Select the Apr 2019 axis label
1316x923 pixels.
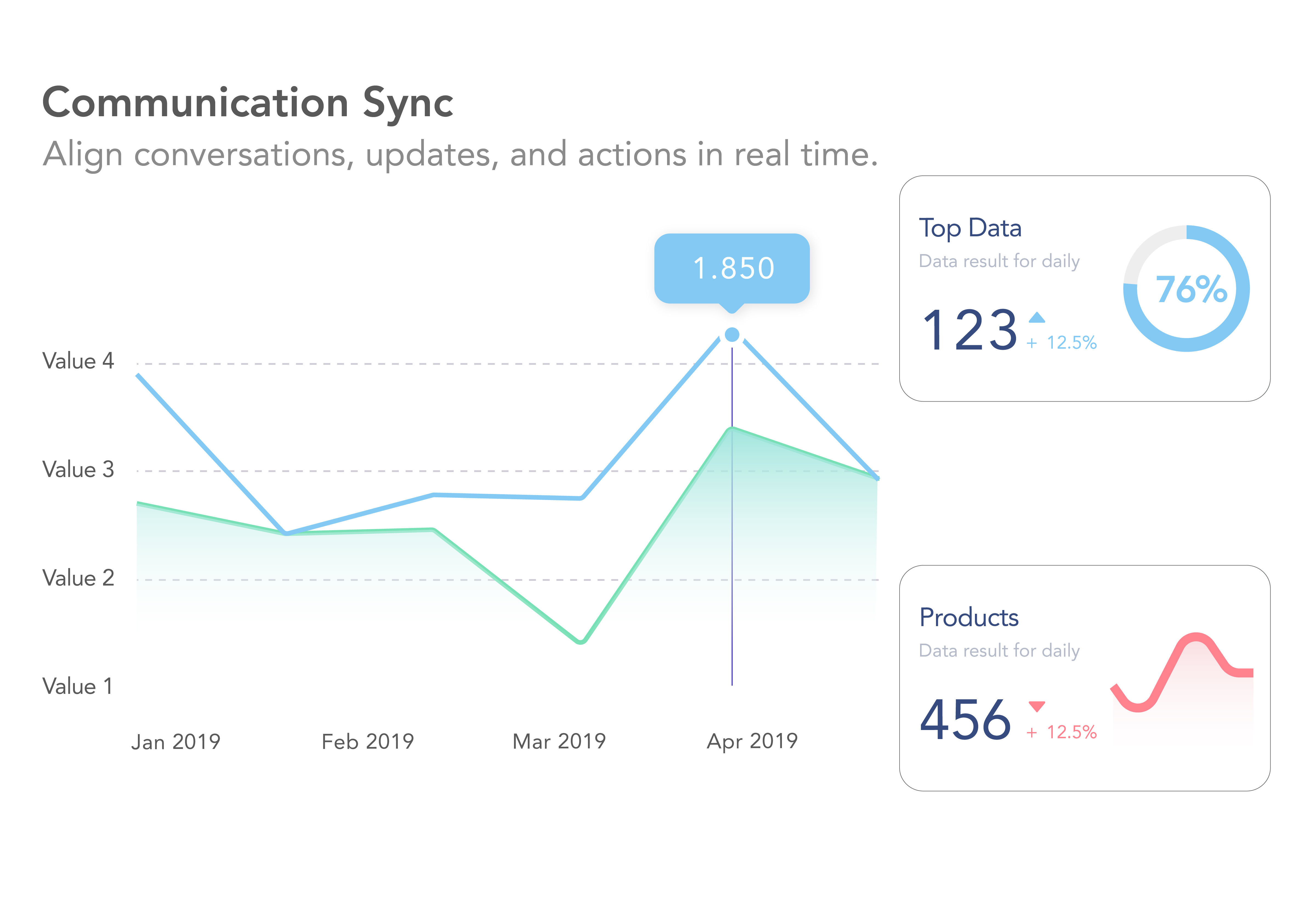coord(752,741)
